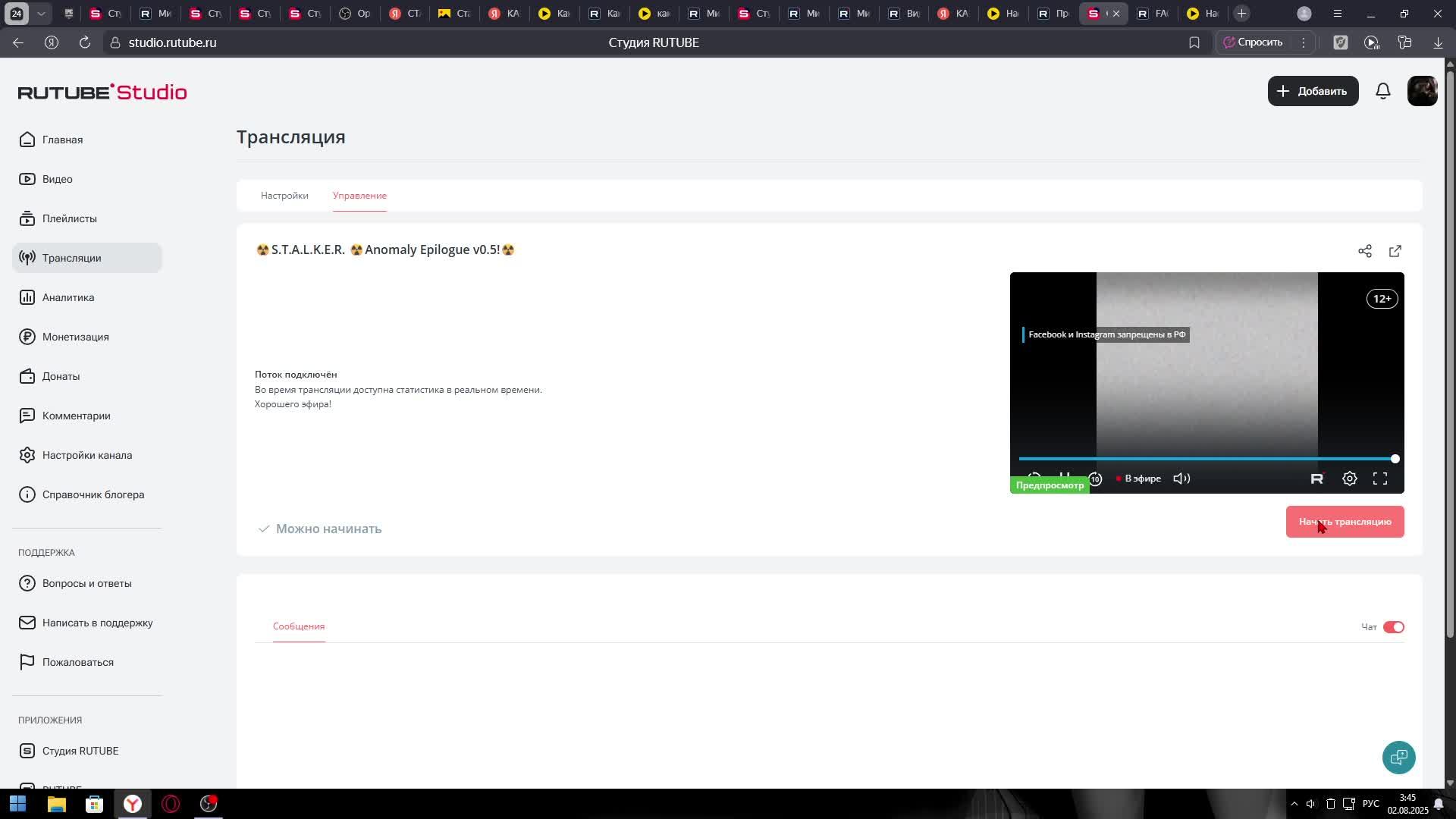Toggle the Чат switch off
Viewport: 1456px width, 819px height.
[x=1393, y=627]
